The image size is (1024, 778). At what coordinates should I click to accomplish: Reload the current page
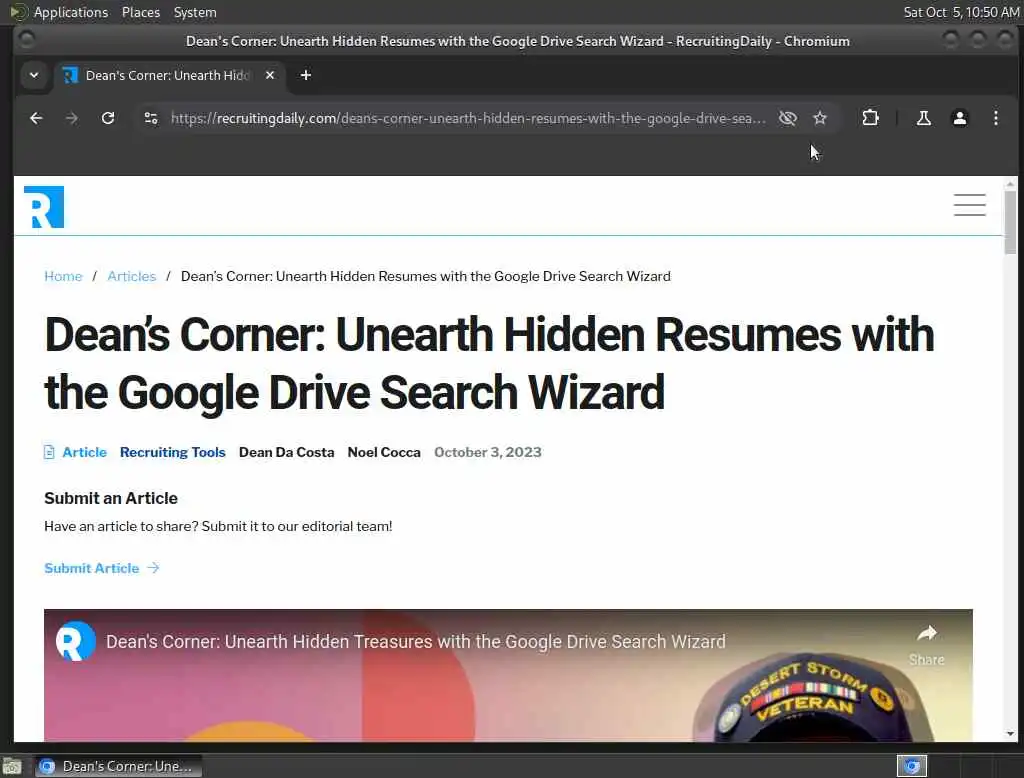coord(108,118)
